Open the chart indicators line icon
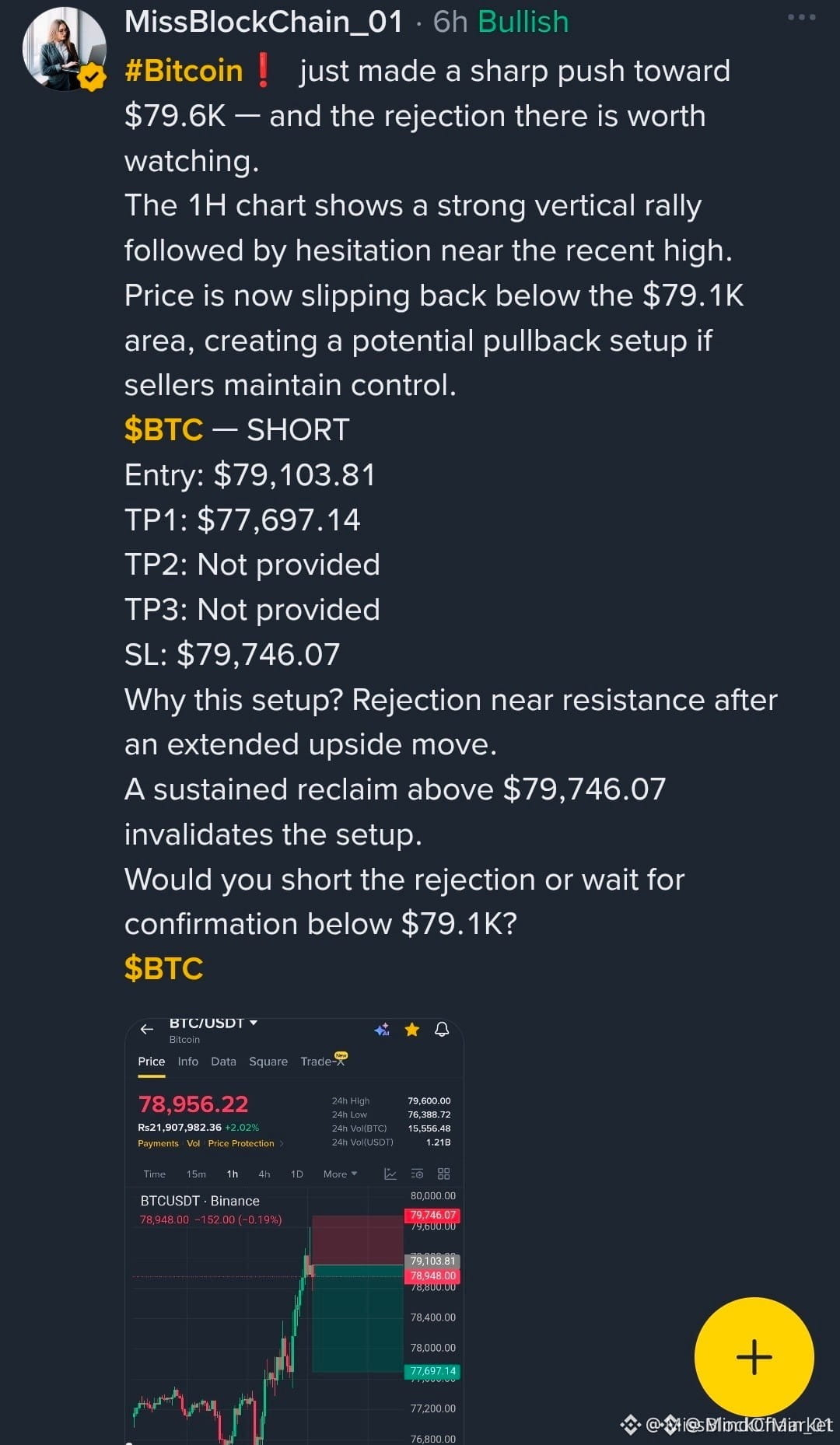The height and width of the screenshot is (1445, 840). [390, 1174]
